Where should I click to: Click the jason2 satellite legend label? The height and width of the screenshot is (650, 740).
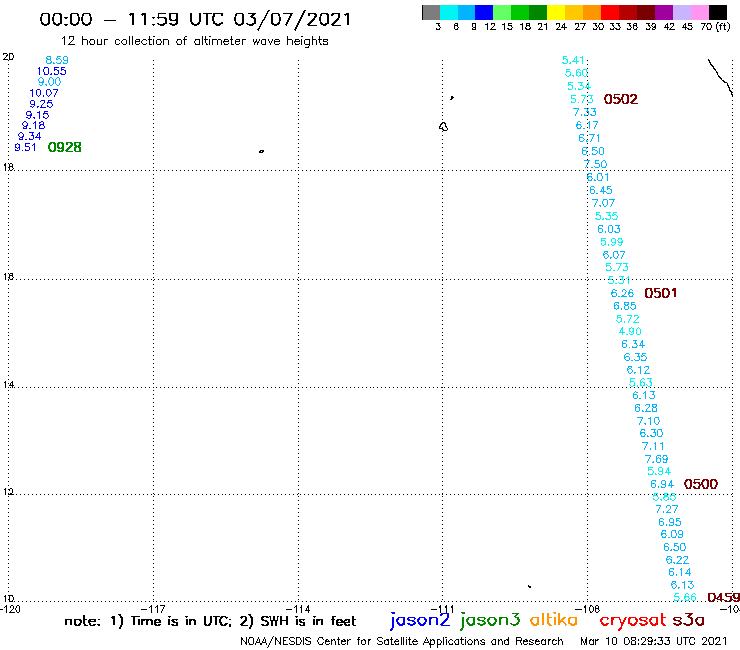tap(420, 620)
